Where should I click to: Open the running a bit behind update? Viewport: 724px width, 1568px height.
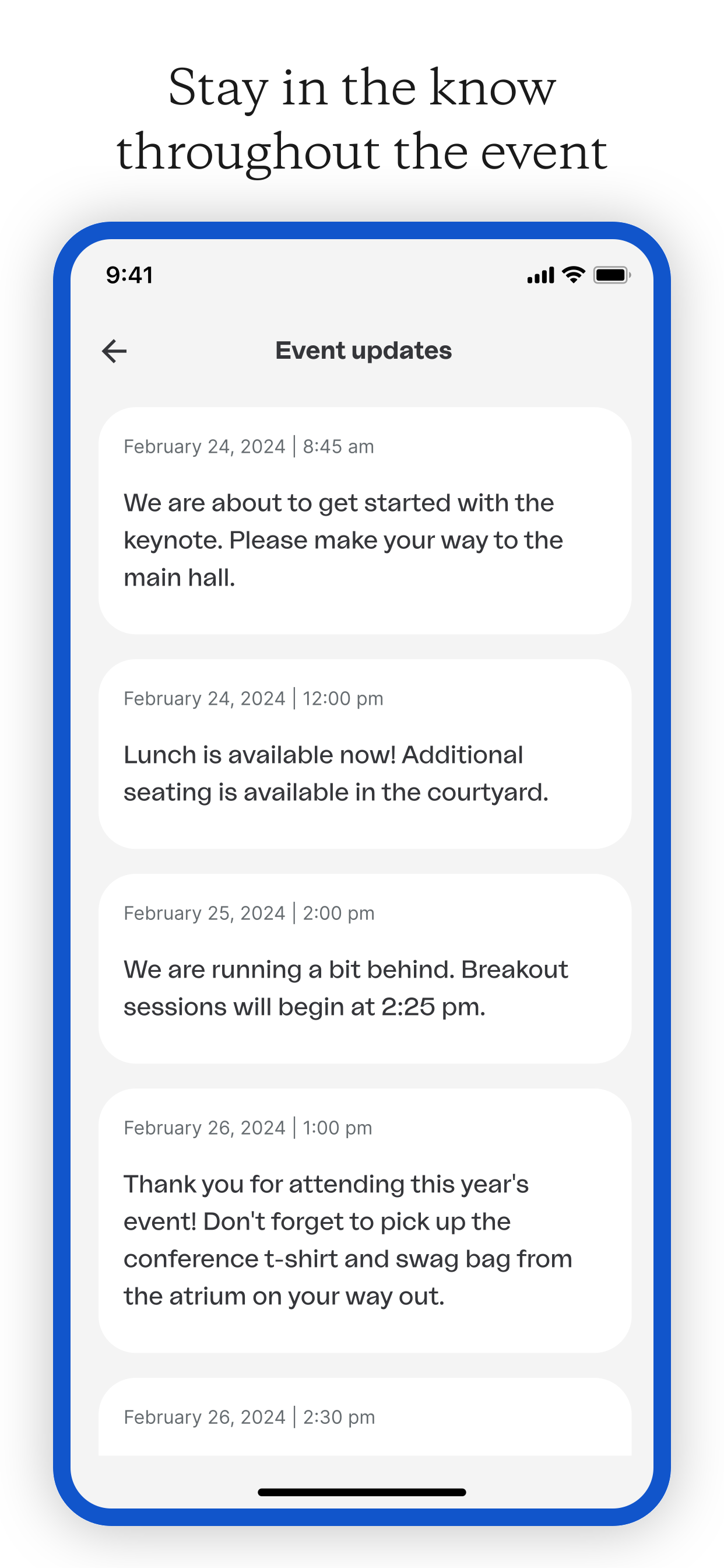pyautogui.click(x=364, y=969)
